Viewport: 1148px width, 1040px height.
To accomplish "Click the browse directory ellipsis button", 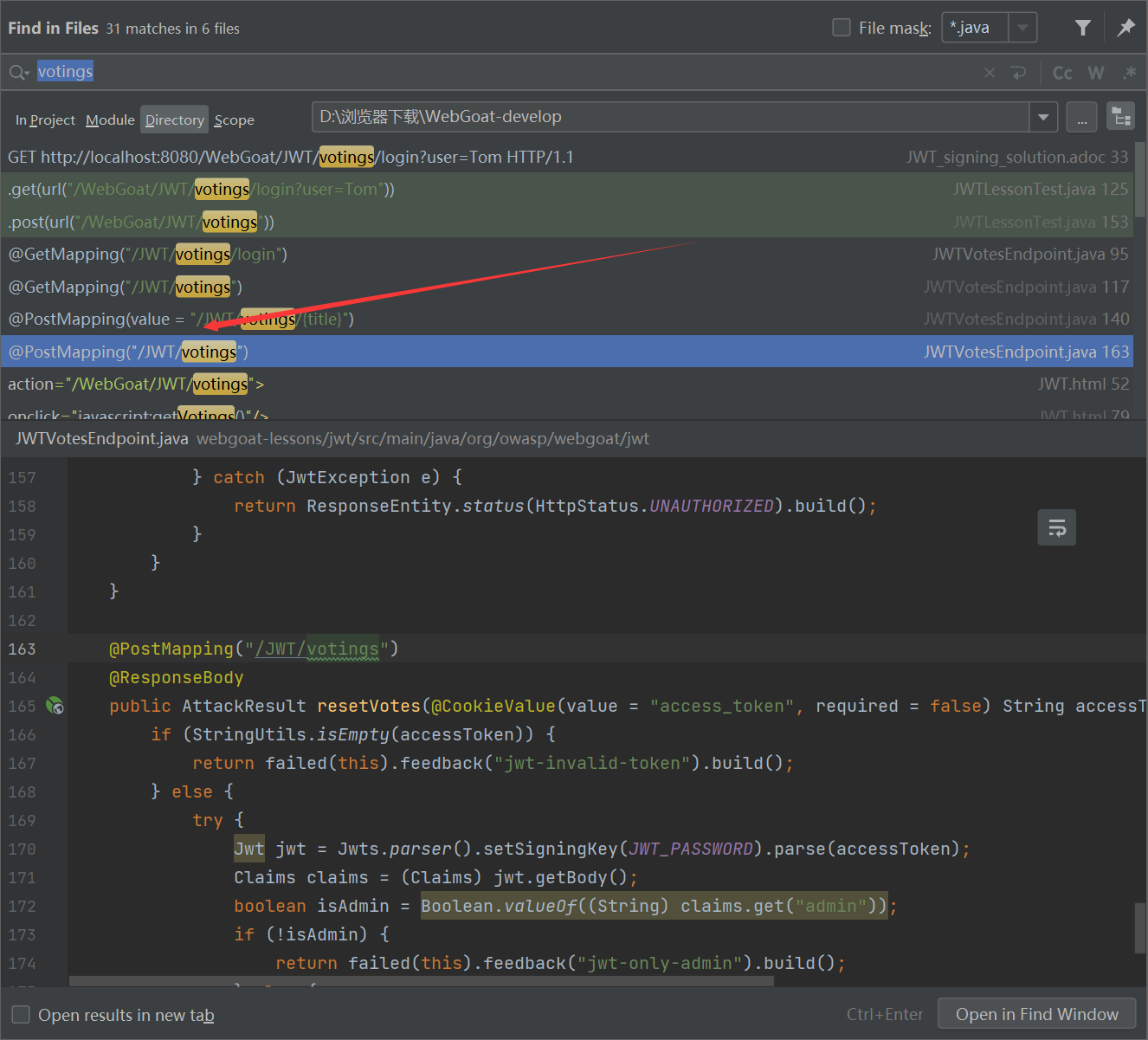I will 1081,117.
